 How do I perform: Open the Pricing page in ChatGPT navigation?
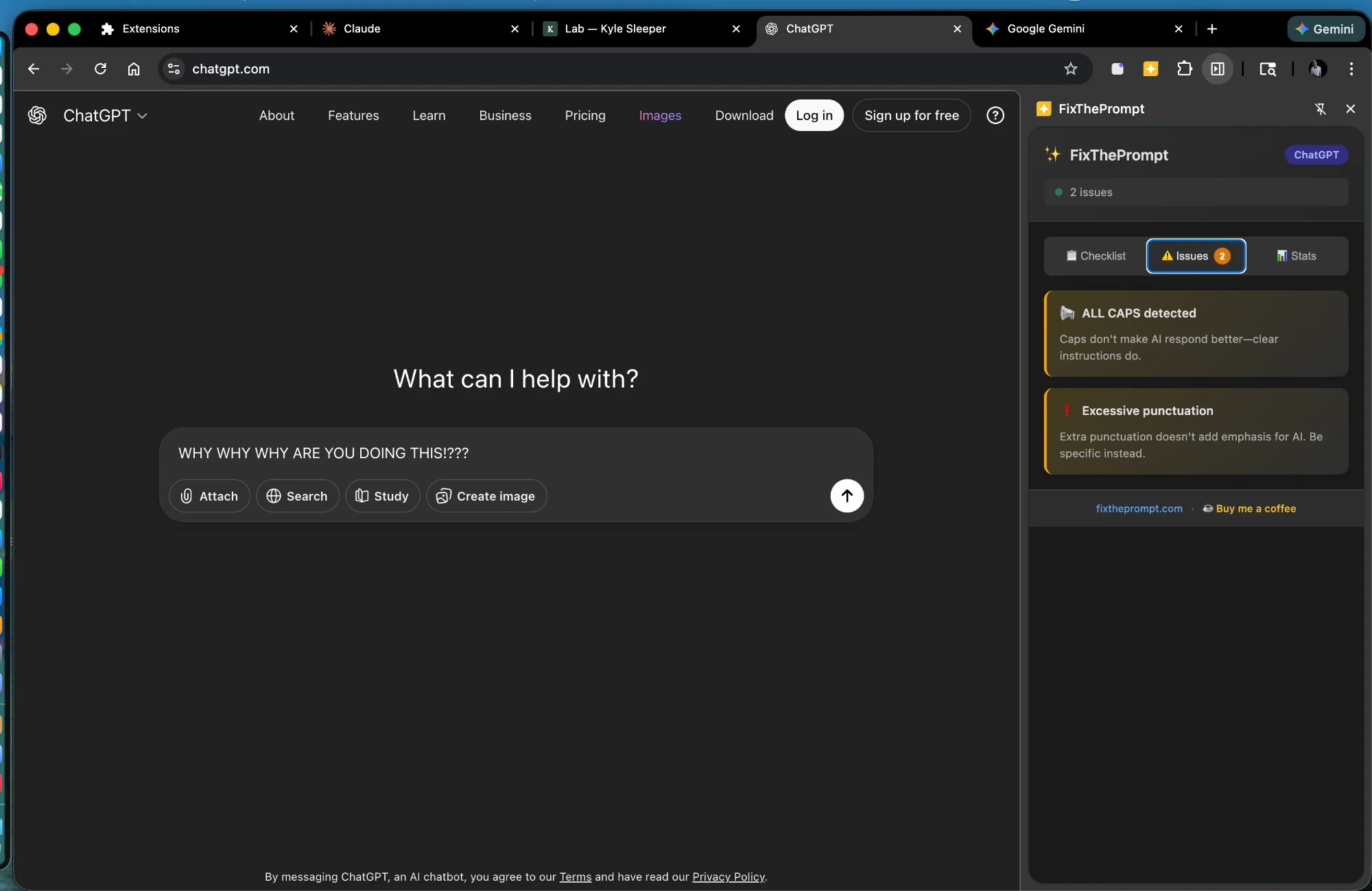pos(585,115)
